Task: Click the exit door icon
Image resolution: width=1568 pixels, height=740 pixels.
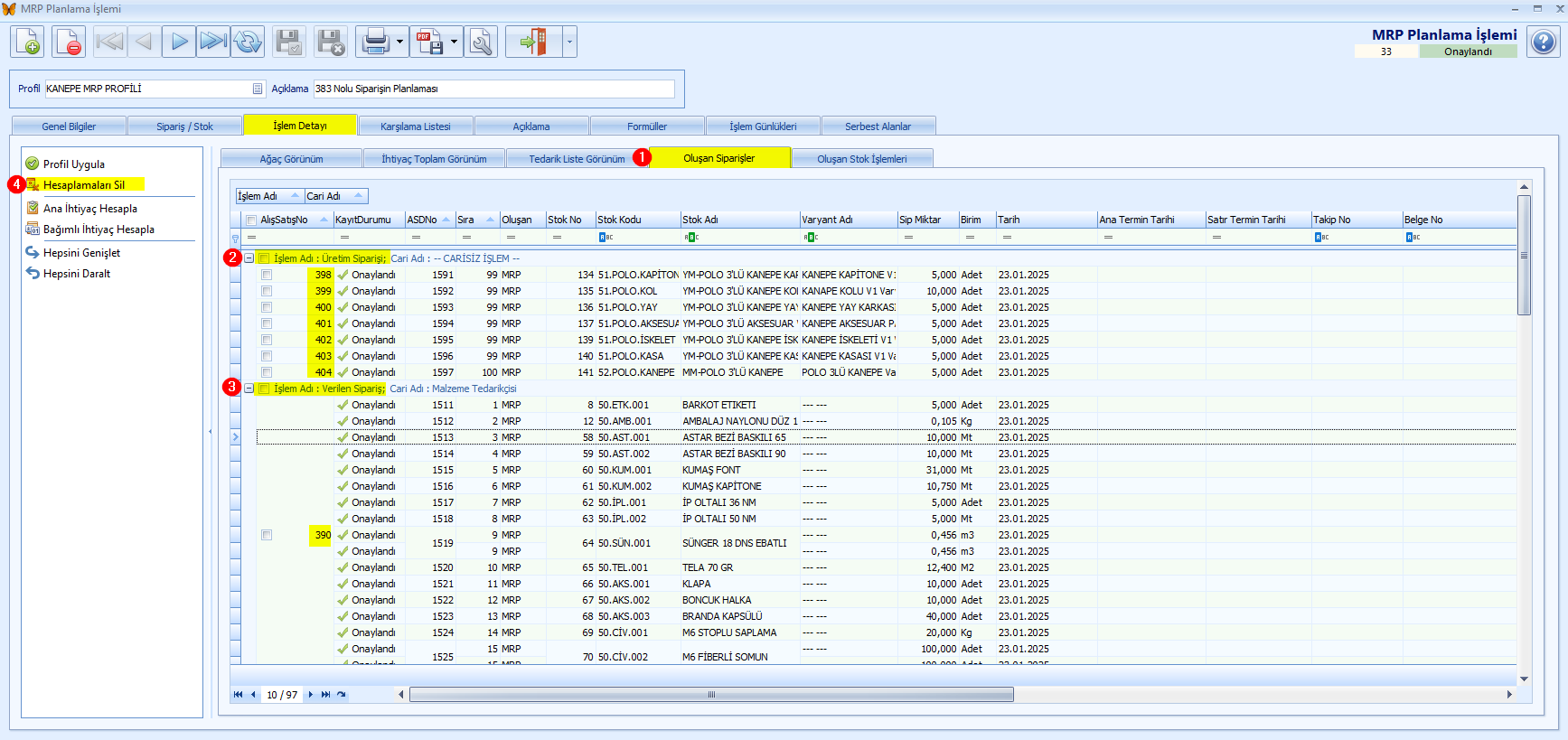Action: coord(533,42)
